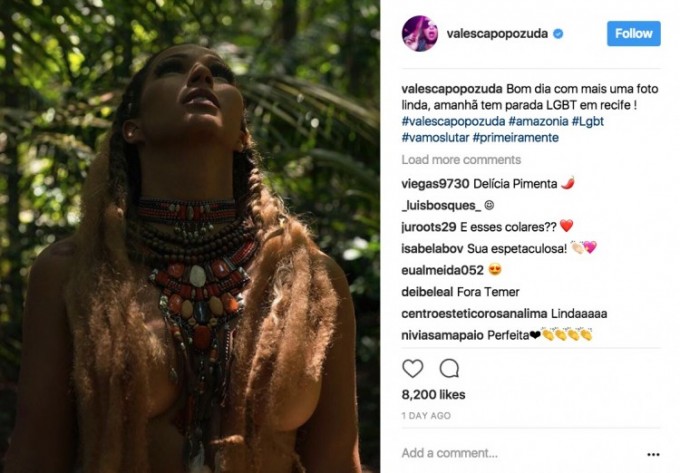The image size is (680, 473).
Task: Click the valescapopozuda profile avatar
Action: point(419,33)
